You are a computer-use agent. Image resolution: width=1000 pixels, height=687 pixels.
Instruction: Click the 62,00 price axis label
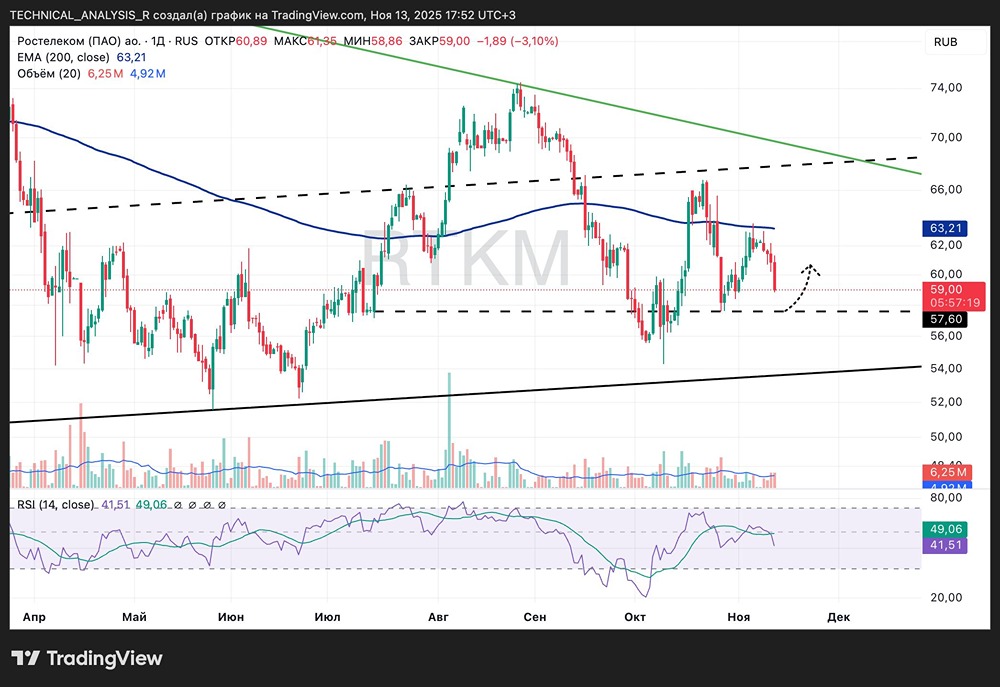946,245
